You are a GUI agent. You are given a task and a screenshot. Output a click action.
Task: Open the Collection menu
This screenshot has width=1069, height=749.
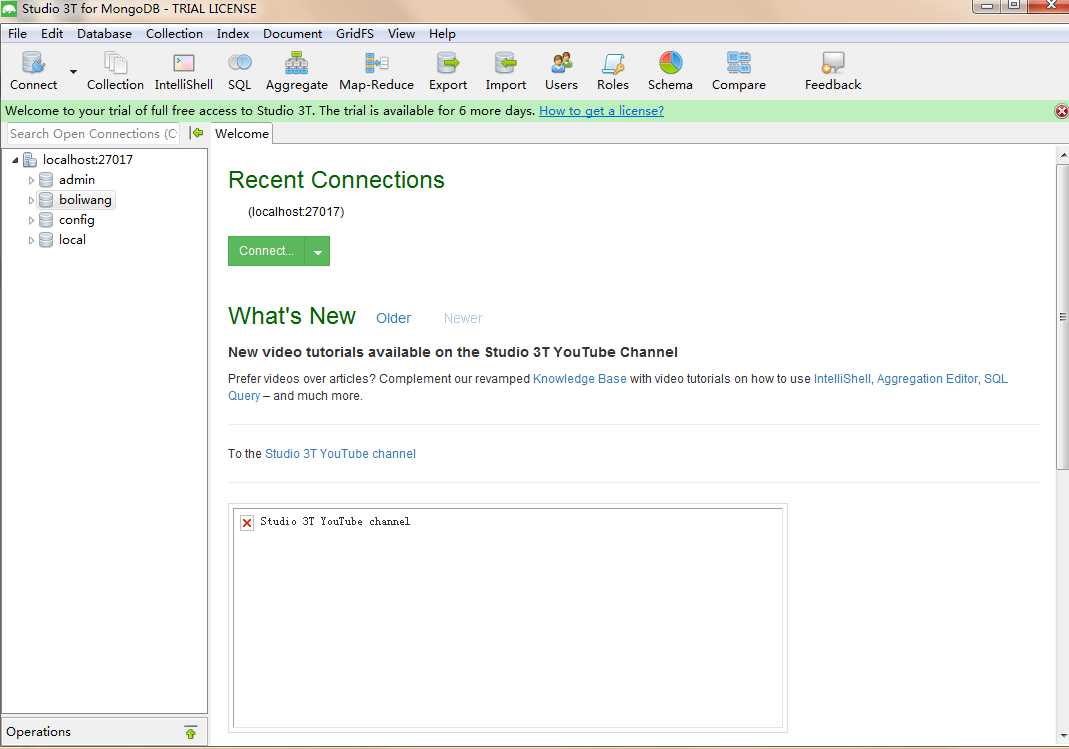(x=175, y=33)
